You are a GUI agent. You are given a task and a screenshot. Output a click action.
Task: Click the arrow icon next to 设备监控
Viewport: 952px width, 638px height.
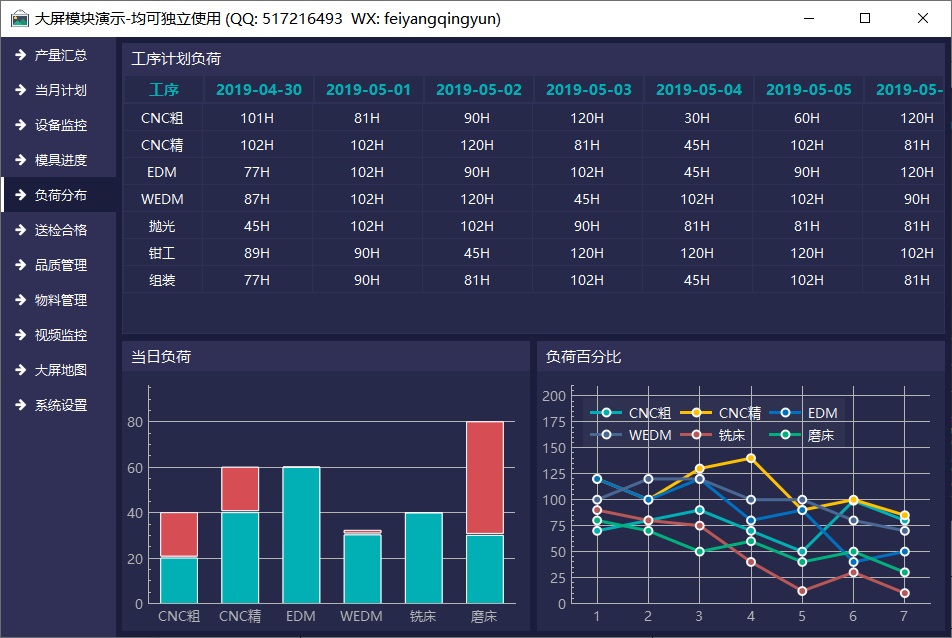(x=20, y=125)
